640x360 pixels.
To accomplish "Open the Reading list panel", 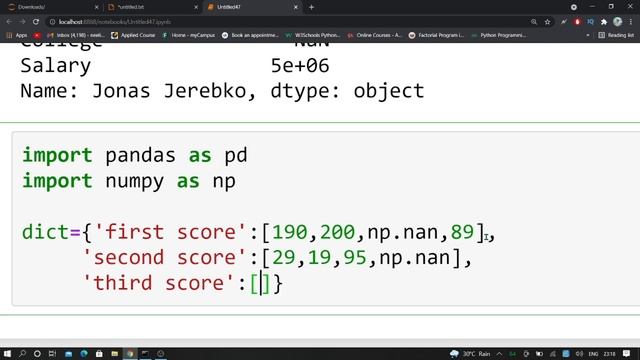I will click(616, 35).
